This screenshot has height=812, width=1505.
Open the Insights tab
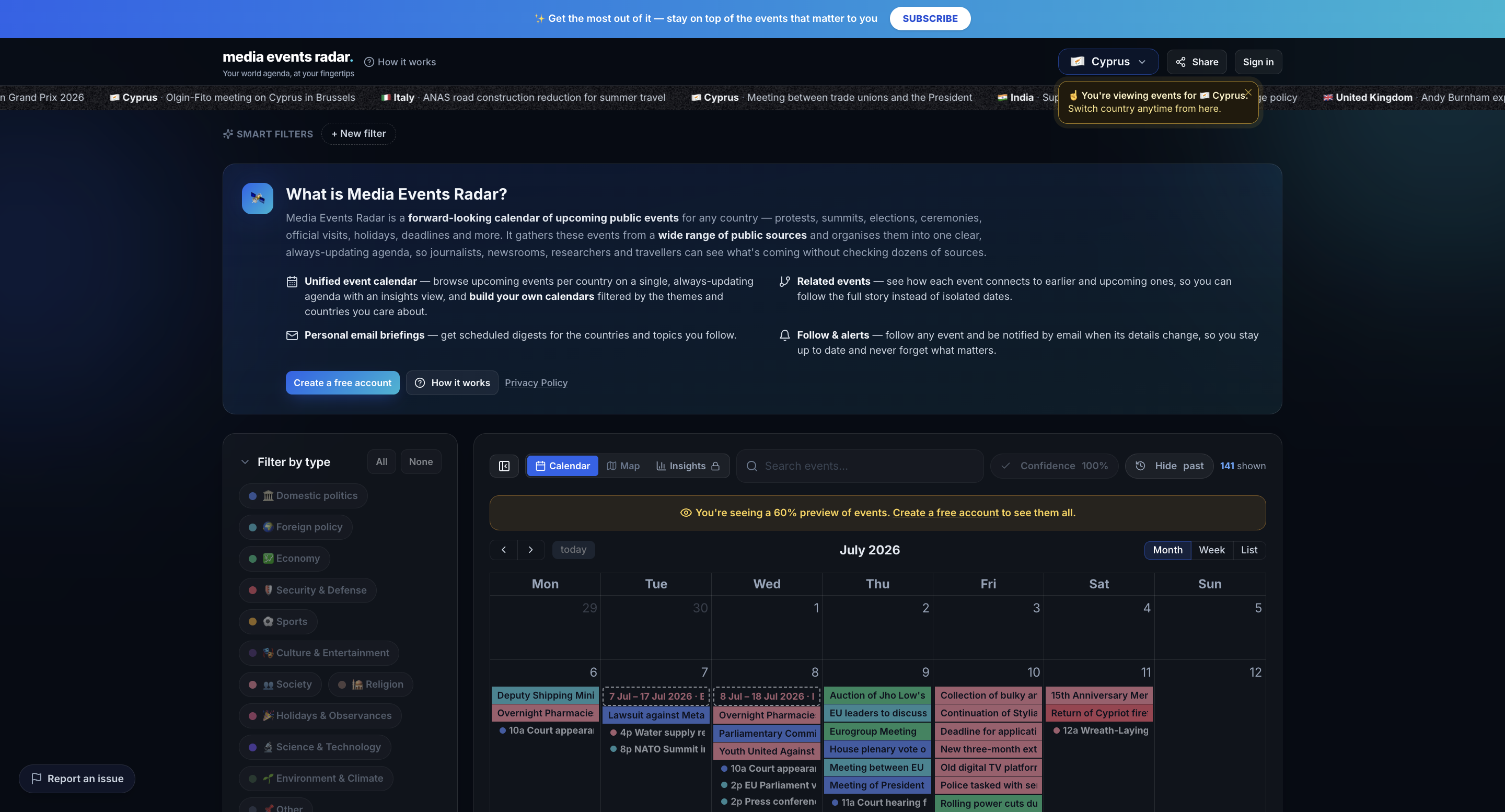688,466
